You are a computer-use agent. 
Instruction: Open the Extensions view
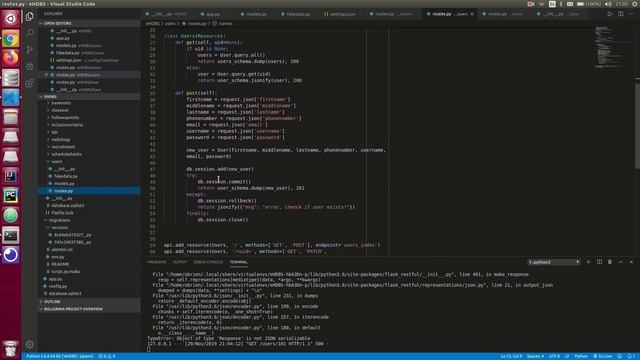pyautogui.click(x=29, y=83)
